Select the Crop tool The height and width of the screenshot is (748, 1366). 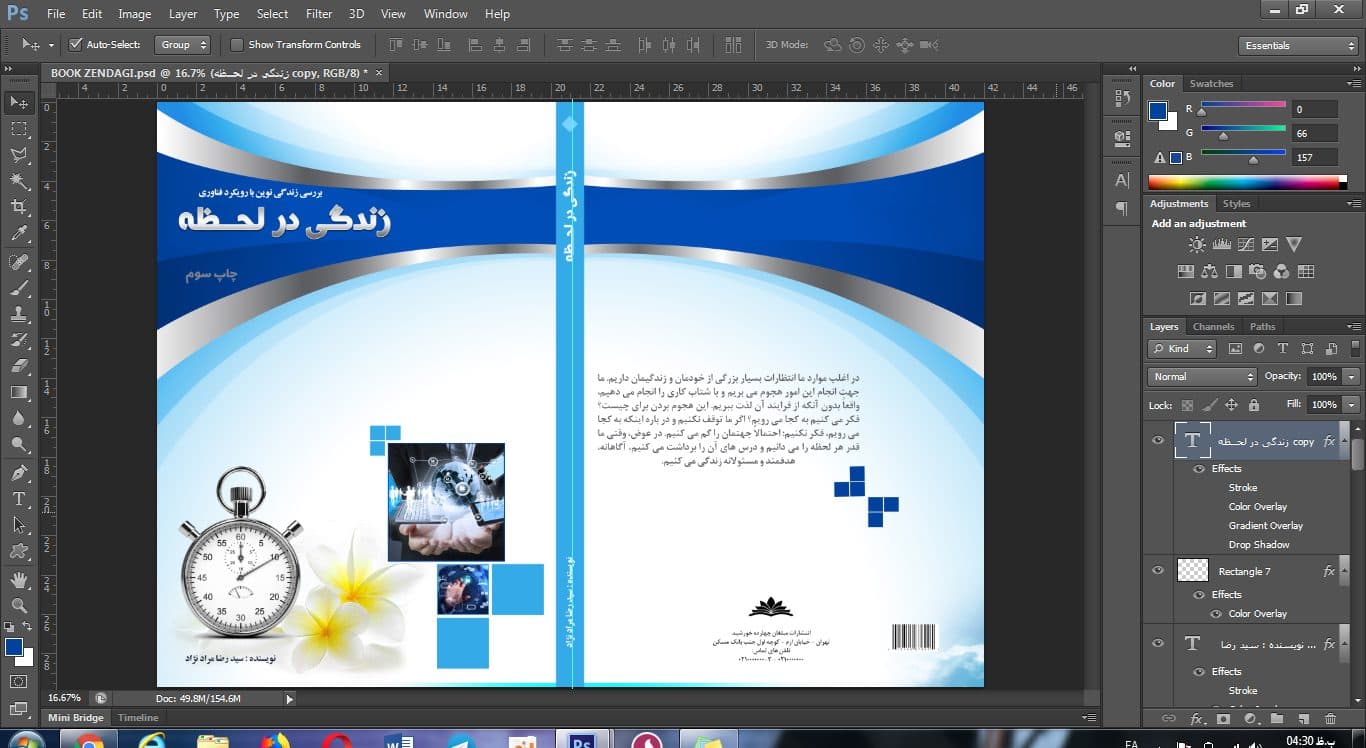tap(19, 207)
